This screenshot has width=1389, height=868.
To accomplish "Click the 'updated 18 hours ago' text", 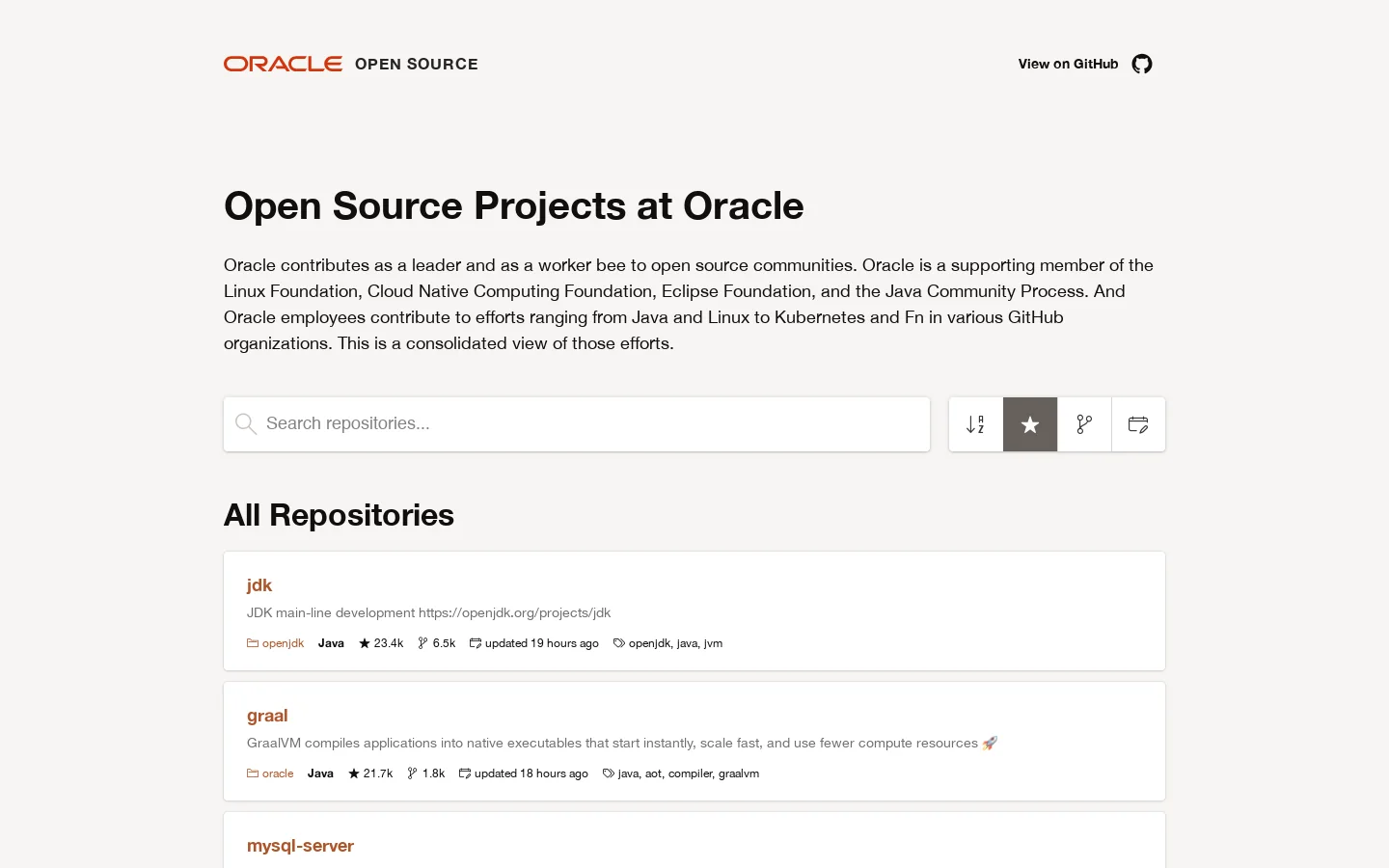I will pos(531,773).
